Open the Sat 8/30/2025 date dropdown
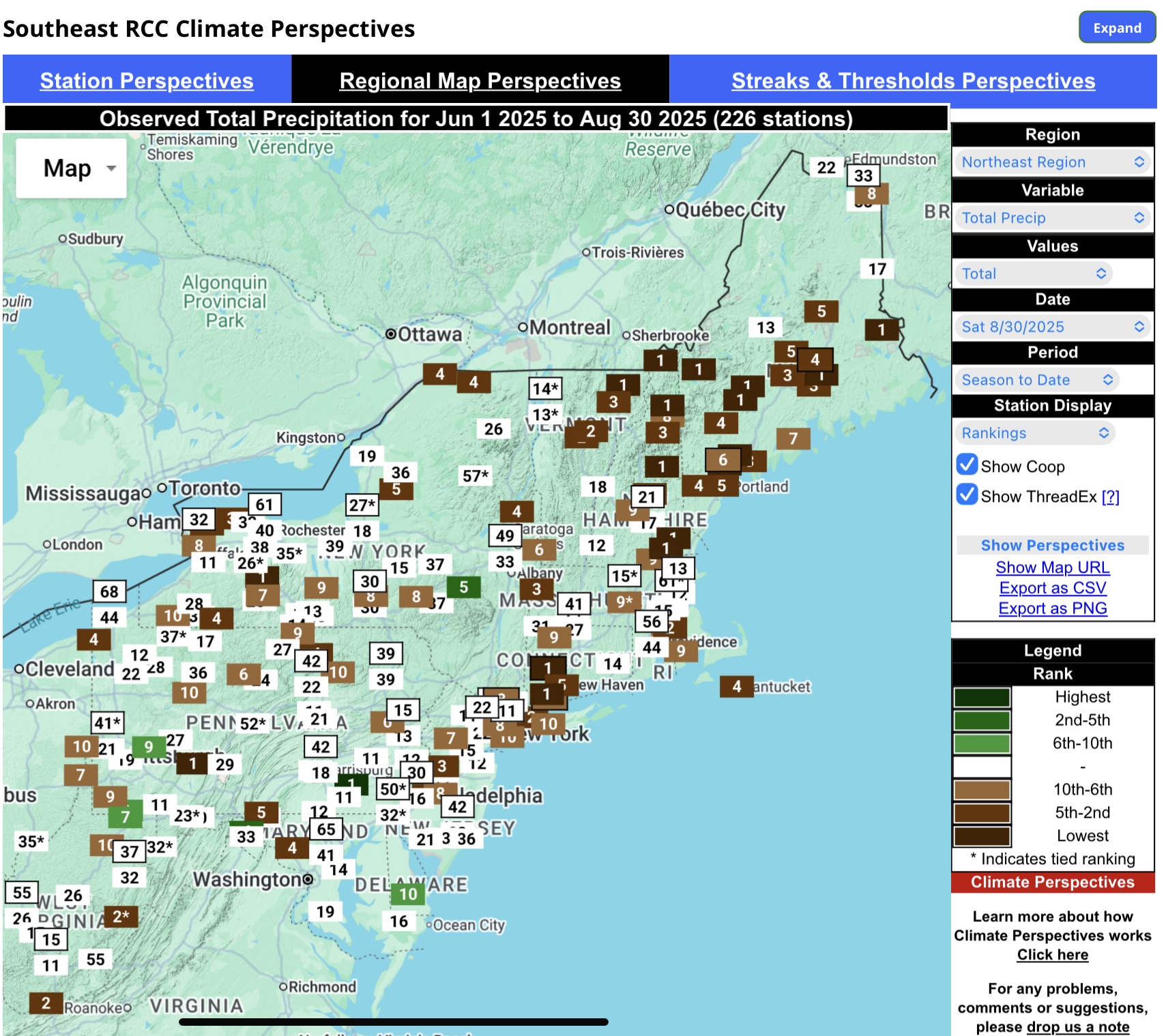Image resolution: width=1166 pixels, height=1036 pixels. coord(1052,327)
